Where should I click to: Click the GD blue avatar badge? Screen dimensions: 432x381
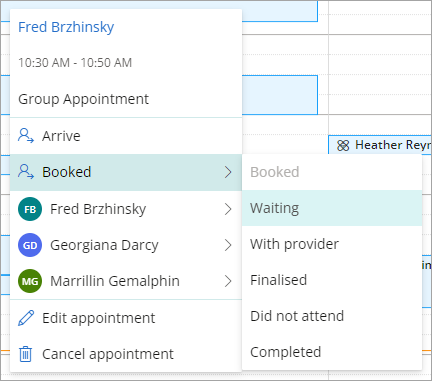tap(30, 245)
